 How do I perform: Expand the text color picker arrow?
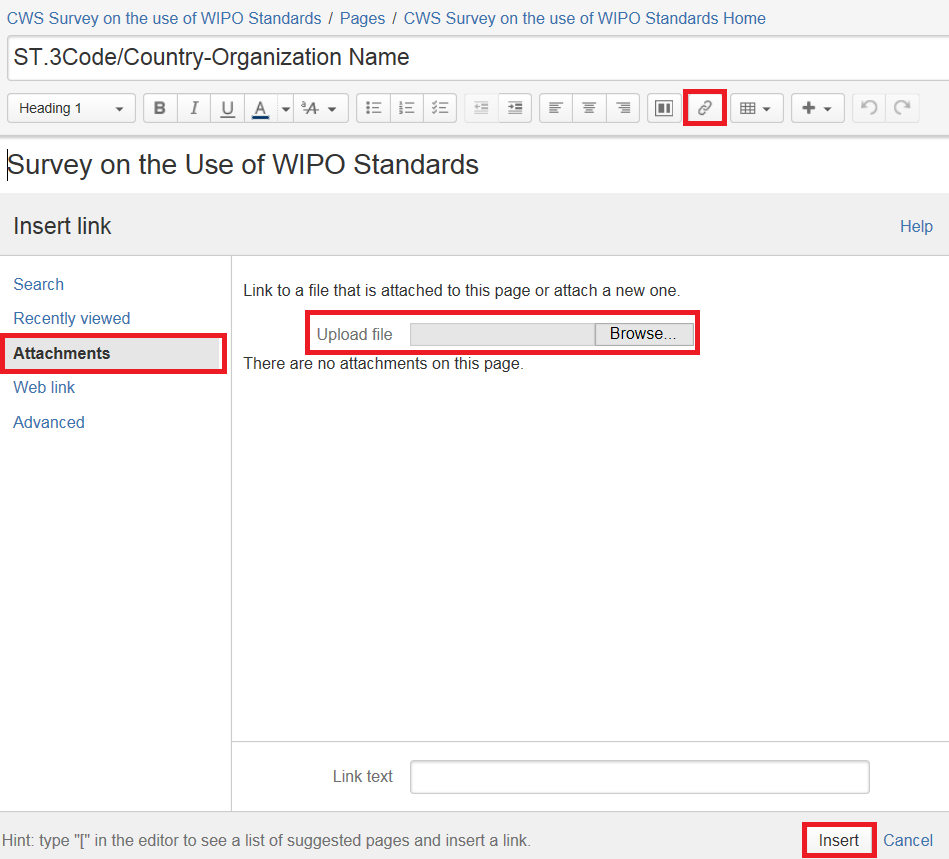[285, 108]
